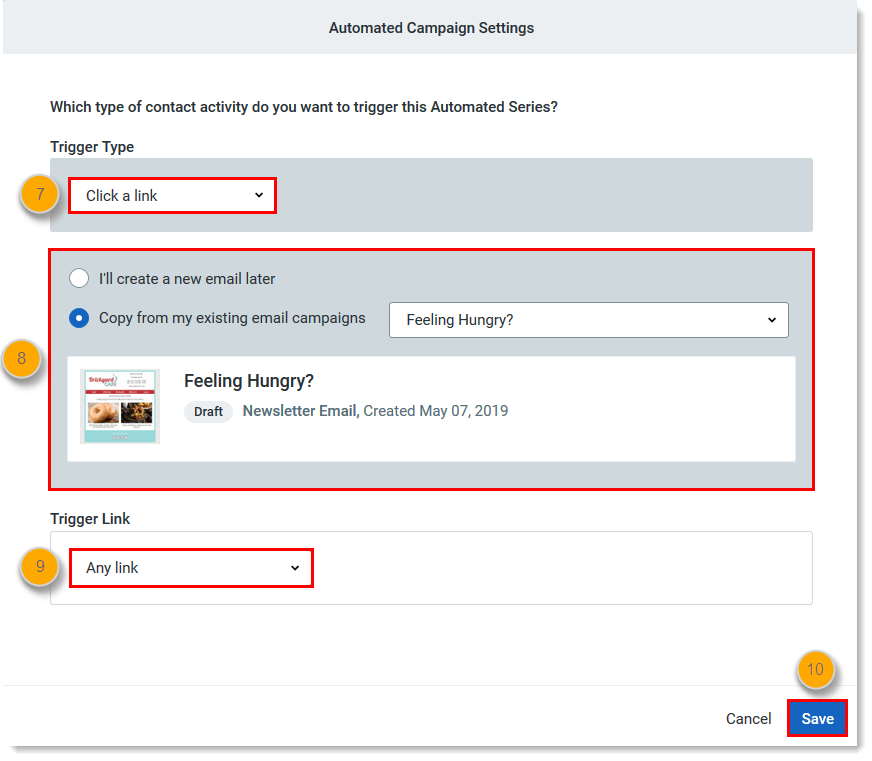The image size is (872, 761).
Task: Open the 'Feeling Hungry?' email title
Action: [249, 381]
